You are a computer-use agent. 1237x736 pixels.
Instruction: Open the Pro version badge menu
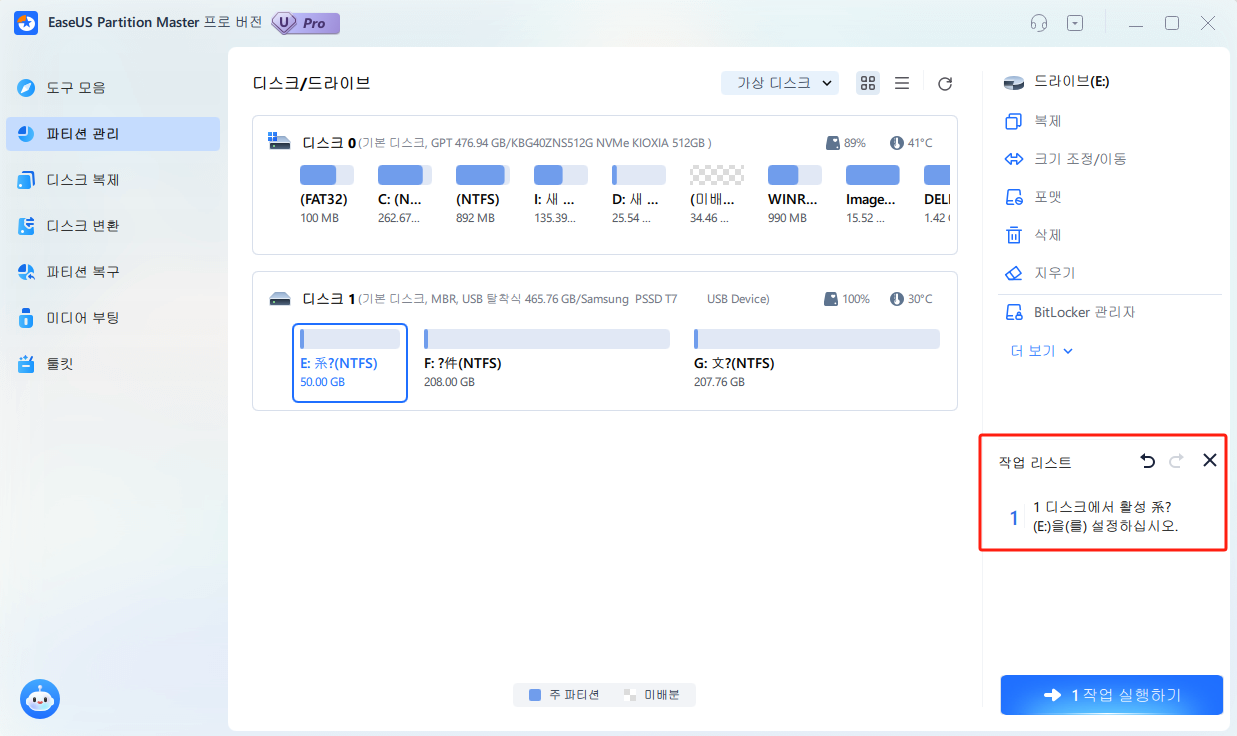pos(305,22)
